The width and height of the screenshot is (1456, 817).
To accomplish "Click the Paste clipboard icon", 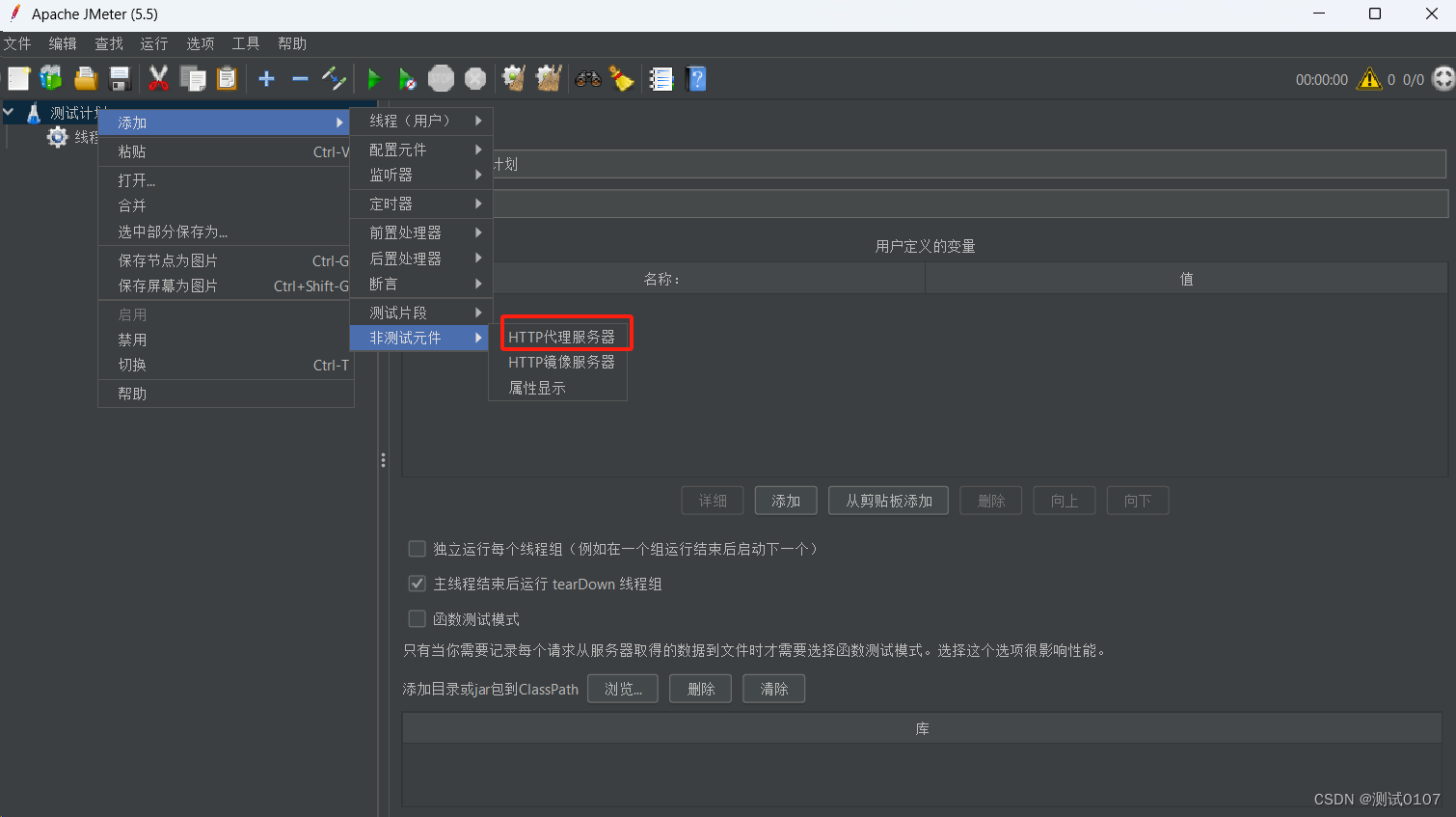I will (x=227, y=79).
